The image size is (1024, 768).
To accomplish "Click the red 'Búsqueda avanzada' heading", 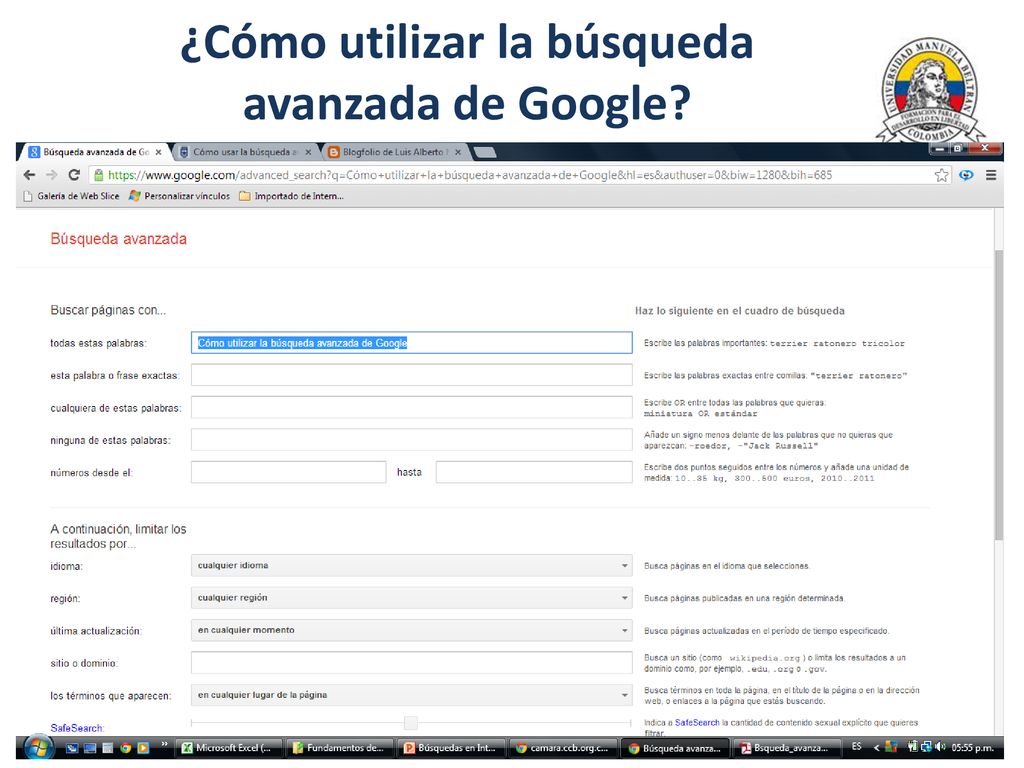I will pos(119,239).
